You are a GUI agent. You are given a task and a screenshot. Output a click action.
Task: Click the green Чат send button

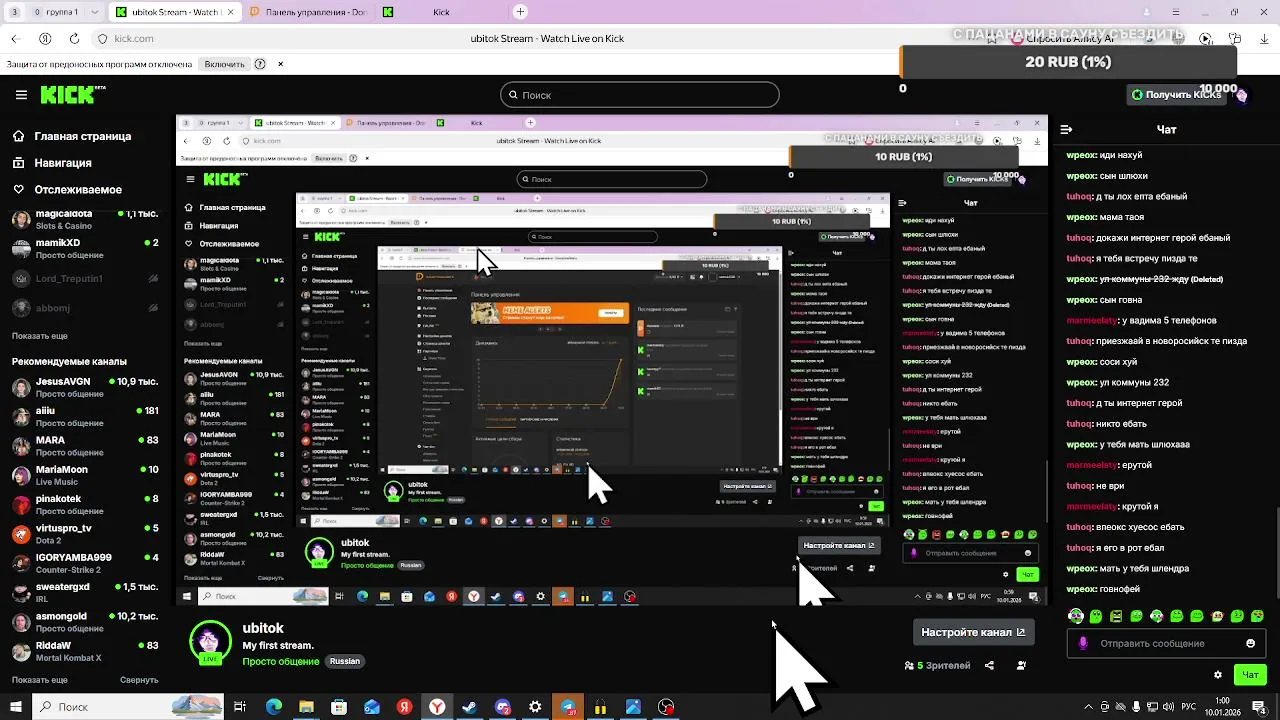pyautogui.click(x=1251, y=675)
